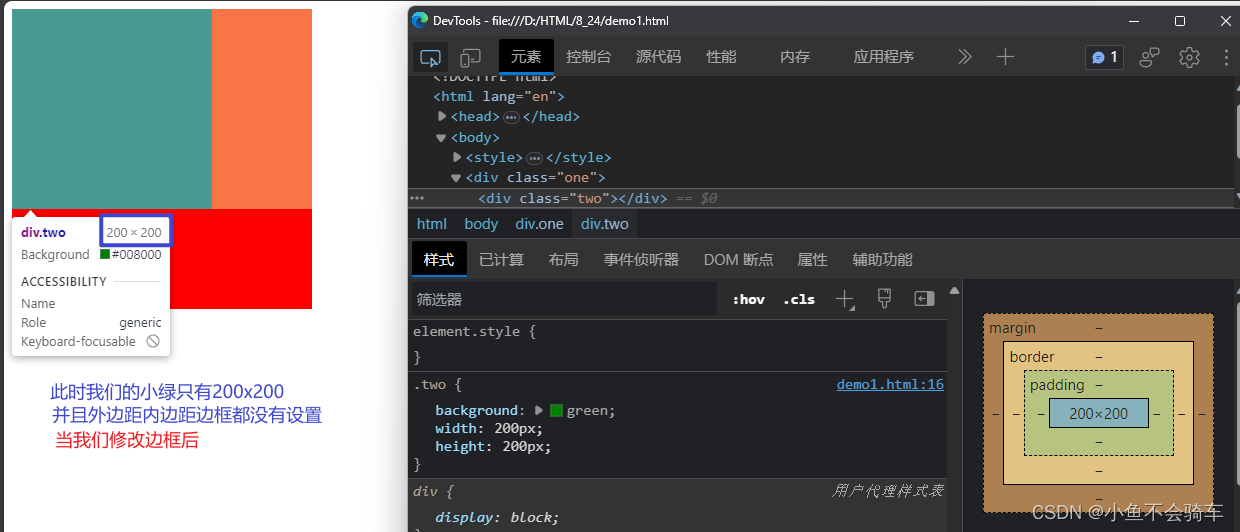
Task: Click the Edge DevTools window icon
Action: [420, 20]
